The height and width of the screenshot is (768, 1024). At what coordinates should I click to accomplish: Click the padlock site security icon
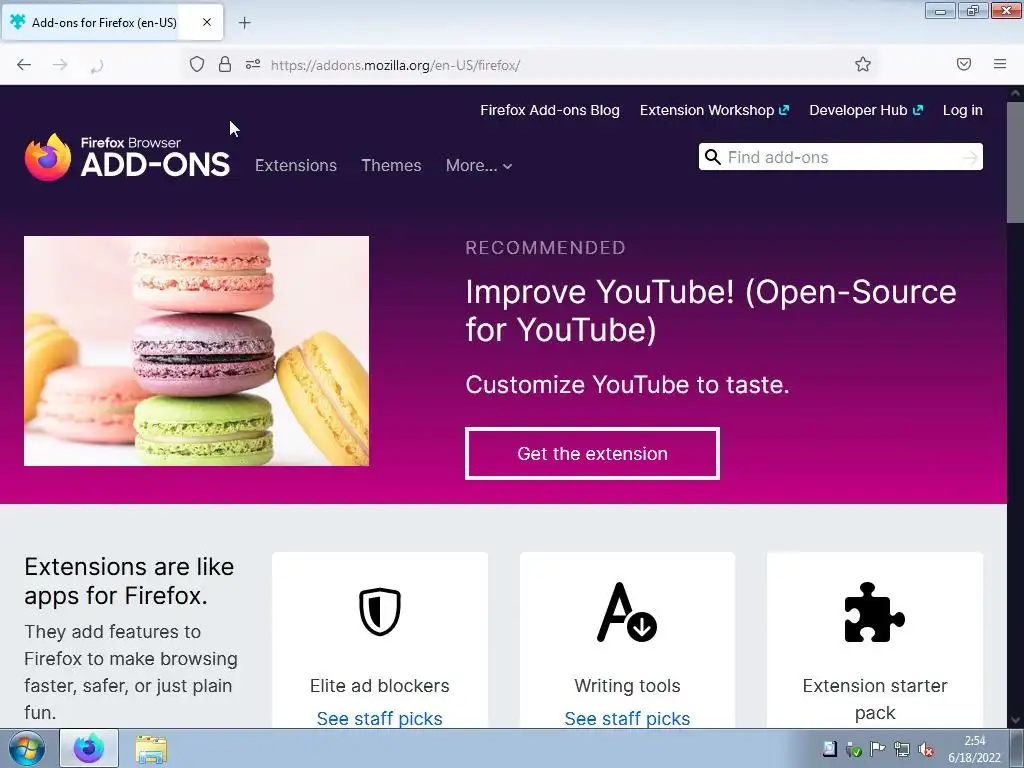225,64
